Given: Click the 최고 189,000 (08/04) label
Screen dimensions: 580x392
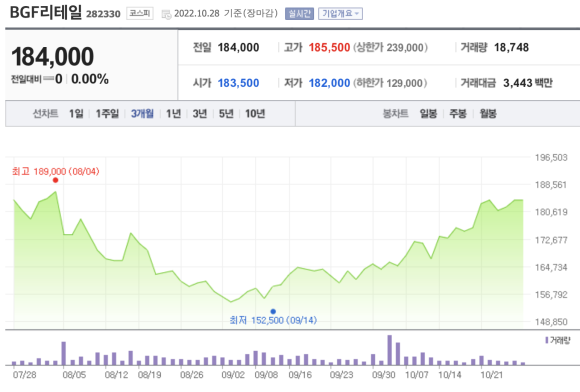Looking at the screenshot, I should coord(55,172).
